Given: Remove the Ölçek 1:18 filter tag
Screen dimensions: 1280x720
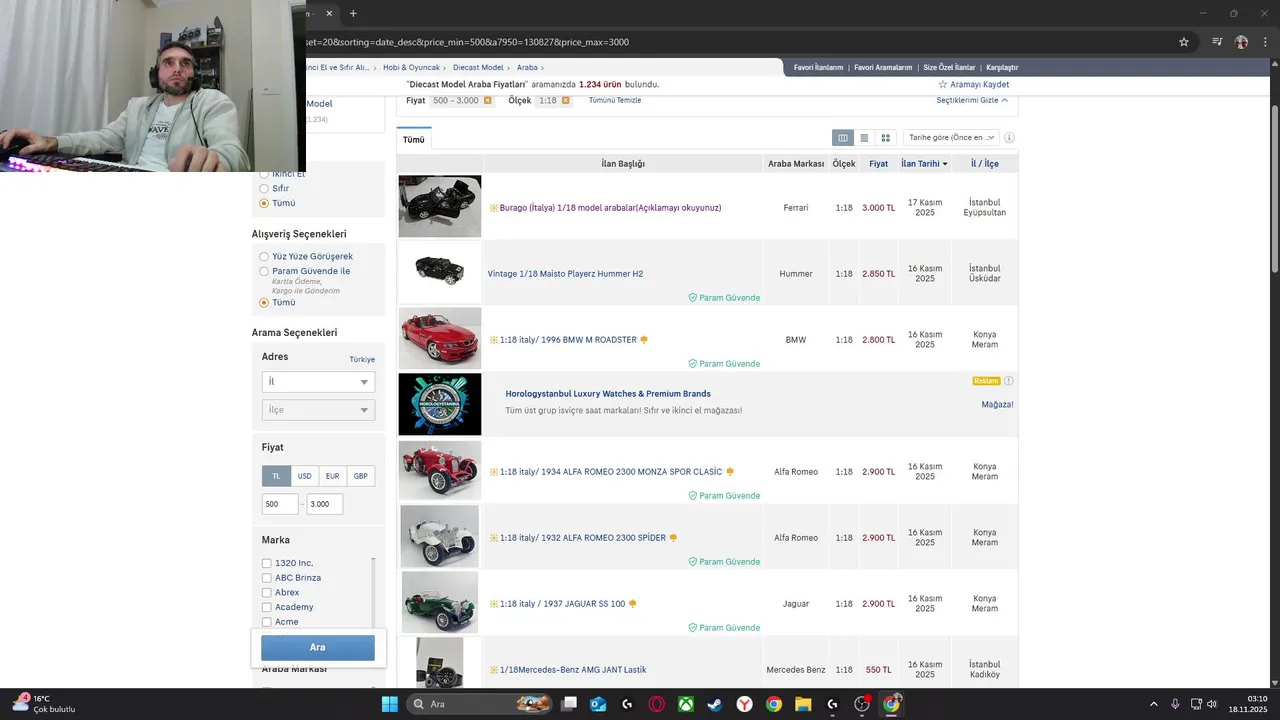Looking at the screenshot, I should point(565,100).
